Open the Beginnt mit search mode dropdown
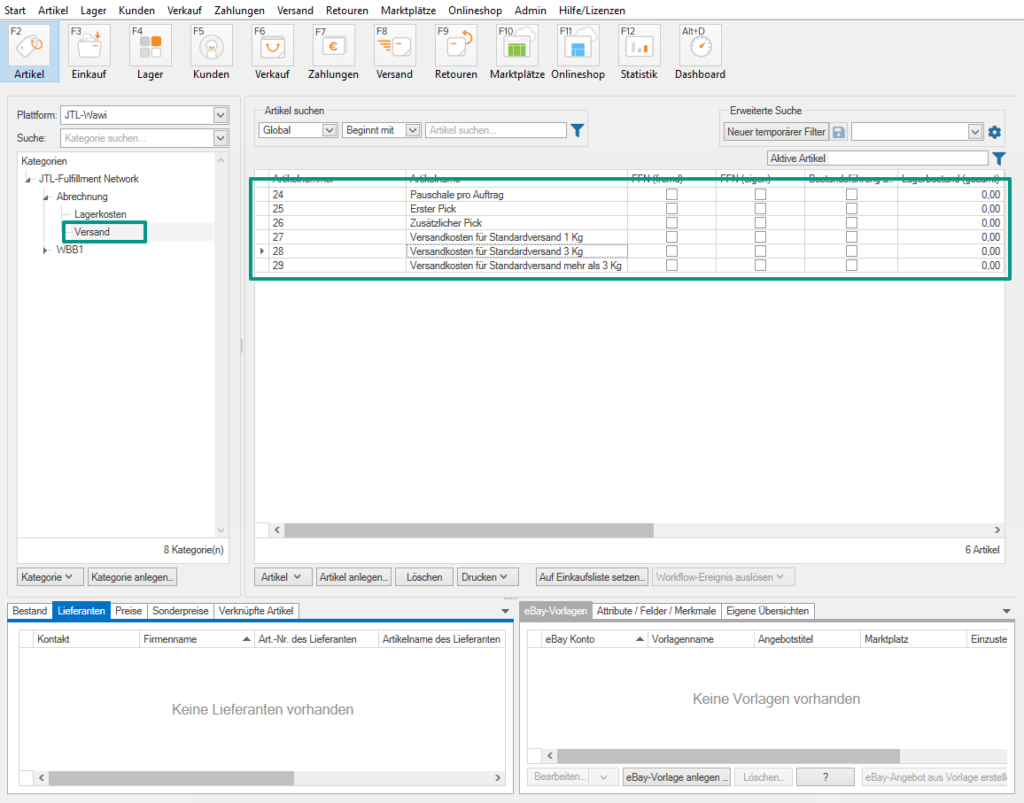 [413, 130]
